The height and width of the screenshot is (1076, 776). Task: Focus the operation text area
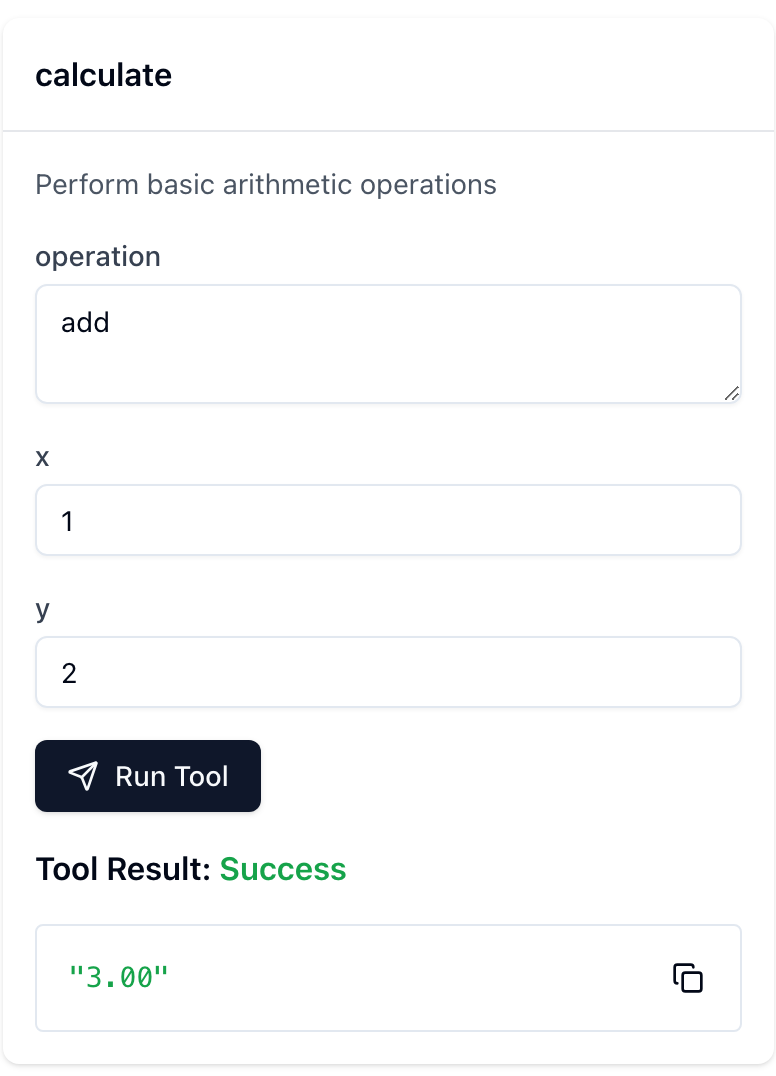pos(388,344)
